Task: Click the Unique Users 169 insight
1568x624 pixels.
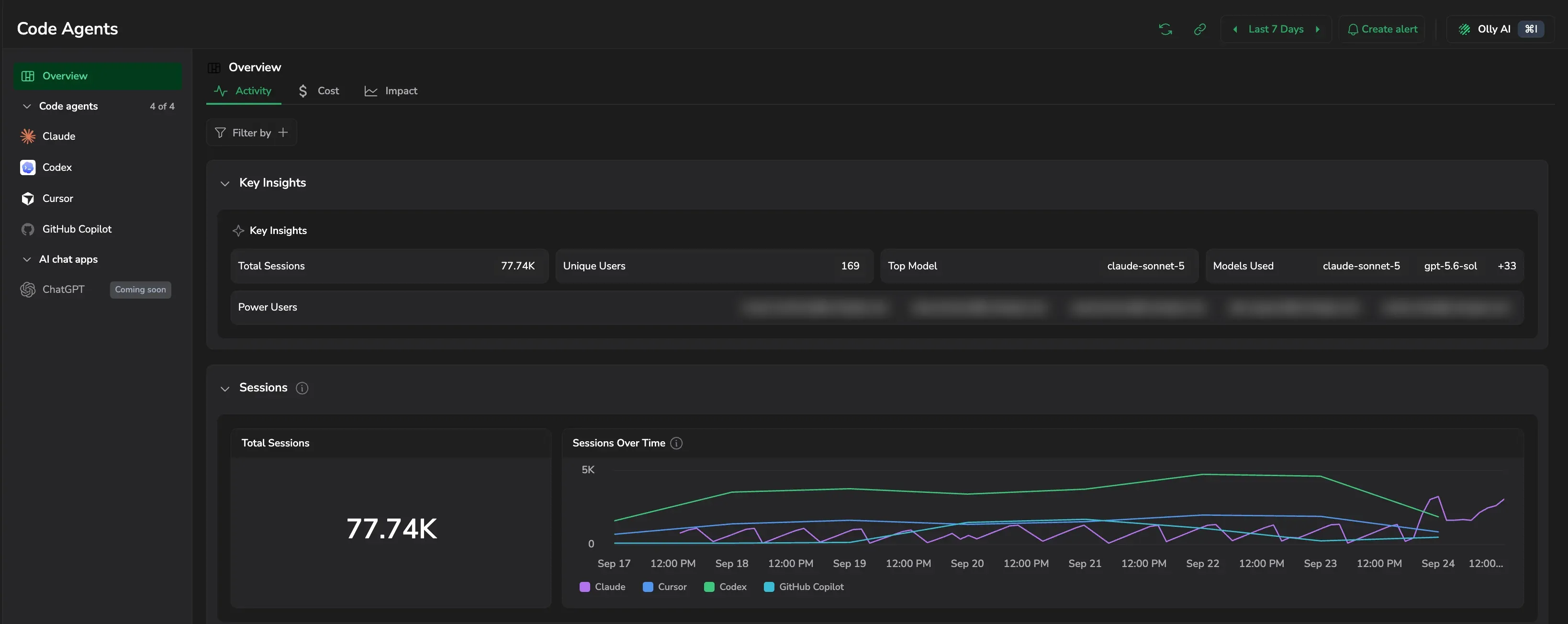Action: 714,266
